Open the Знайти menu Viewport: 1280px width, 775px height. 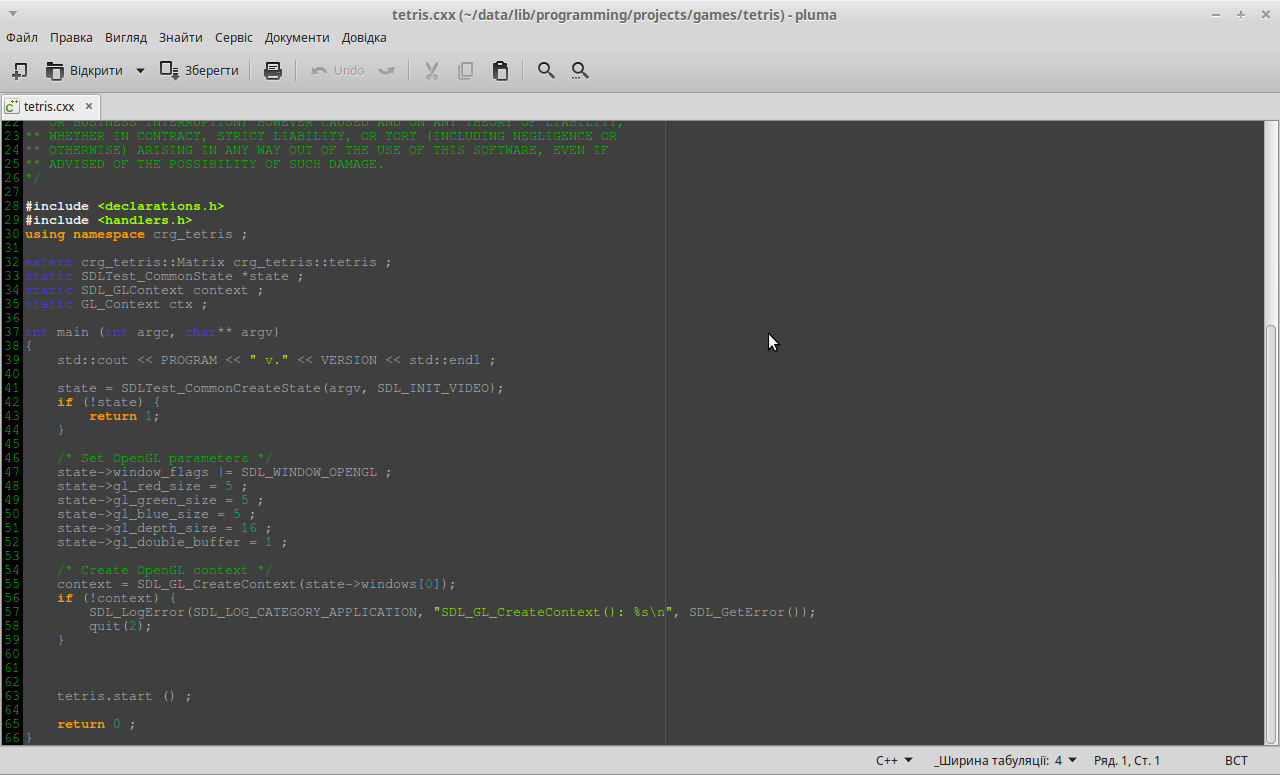180,38
